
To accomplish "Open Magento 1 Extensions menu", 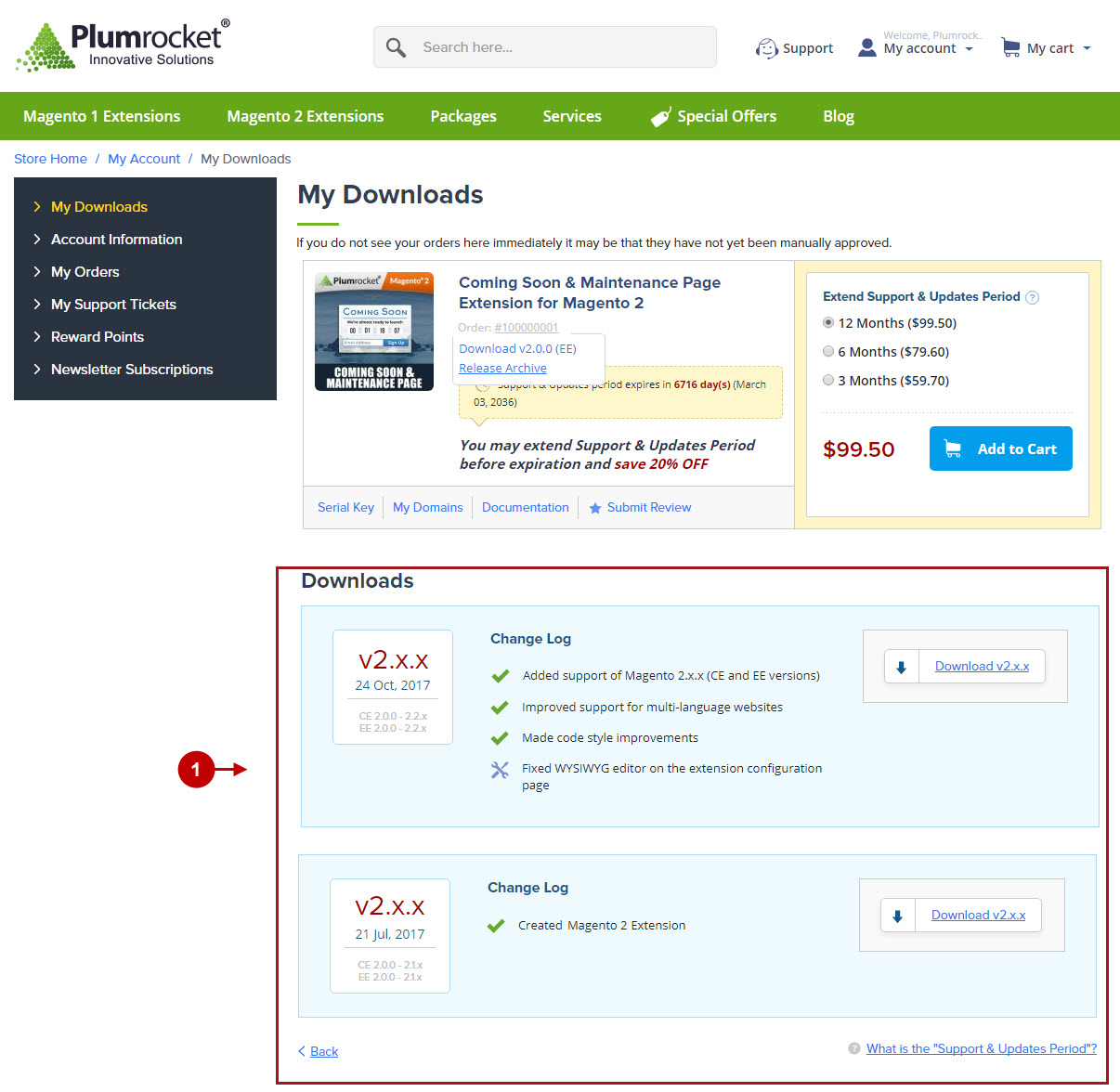I will tap(102, 116).
